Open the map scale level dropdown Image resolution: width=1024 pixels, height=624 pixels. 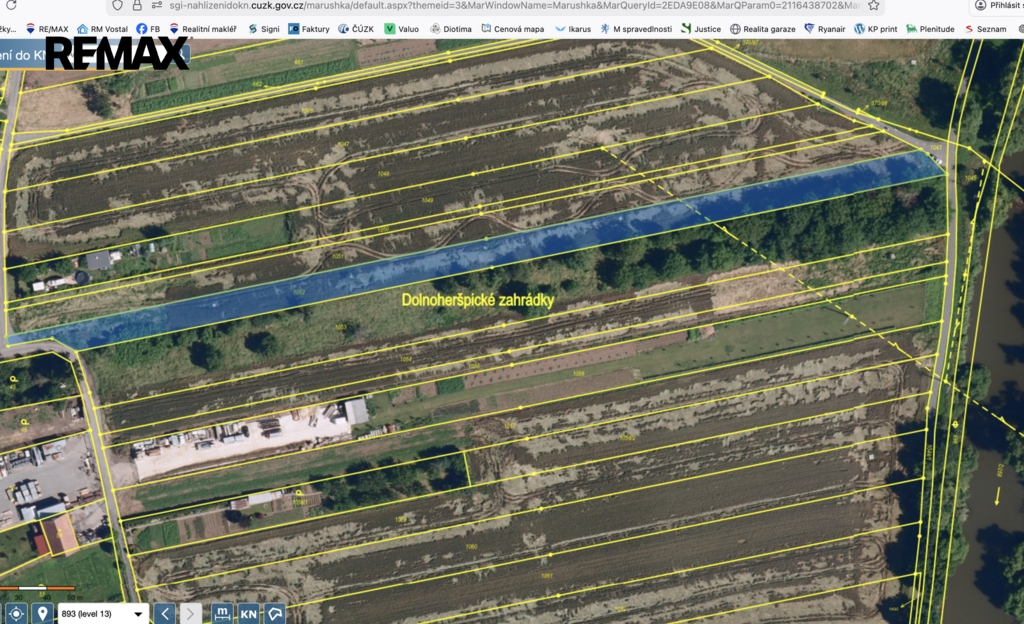(x=103, y=614)
